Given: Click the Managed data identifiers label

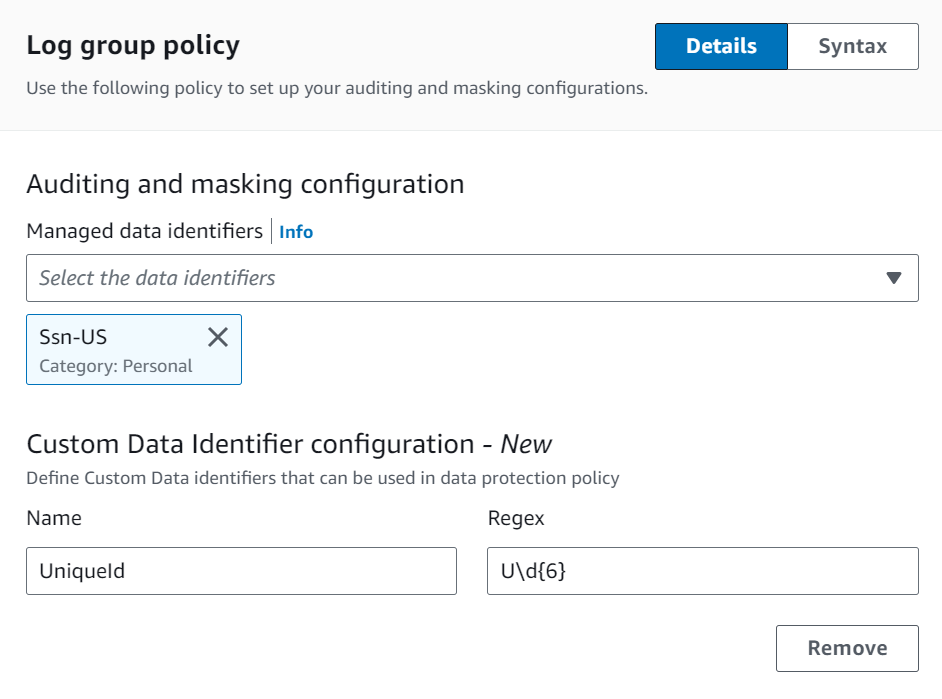Looking at the screenshot, I should [x=144, y=231].
